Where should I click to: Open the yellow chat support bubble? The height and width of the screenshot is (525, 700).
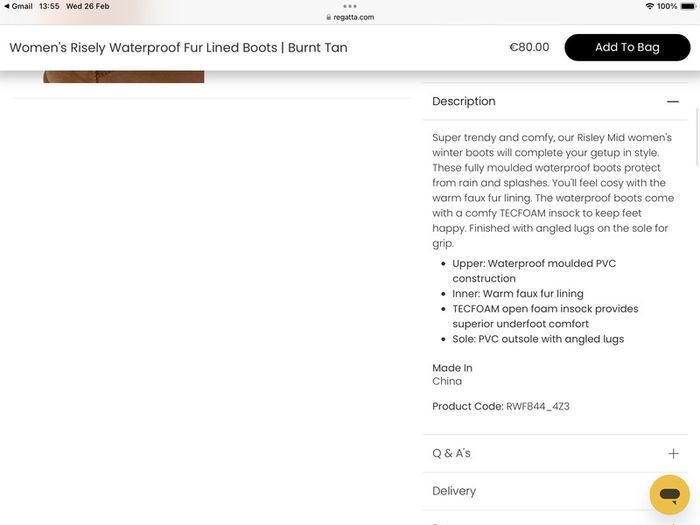coord(669,495)
